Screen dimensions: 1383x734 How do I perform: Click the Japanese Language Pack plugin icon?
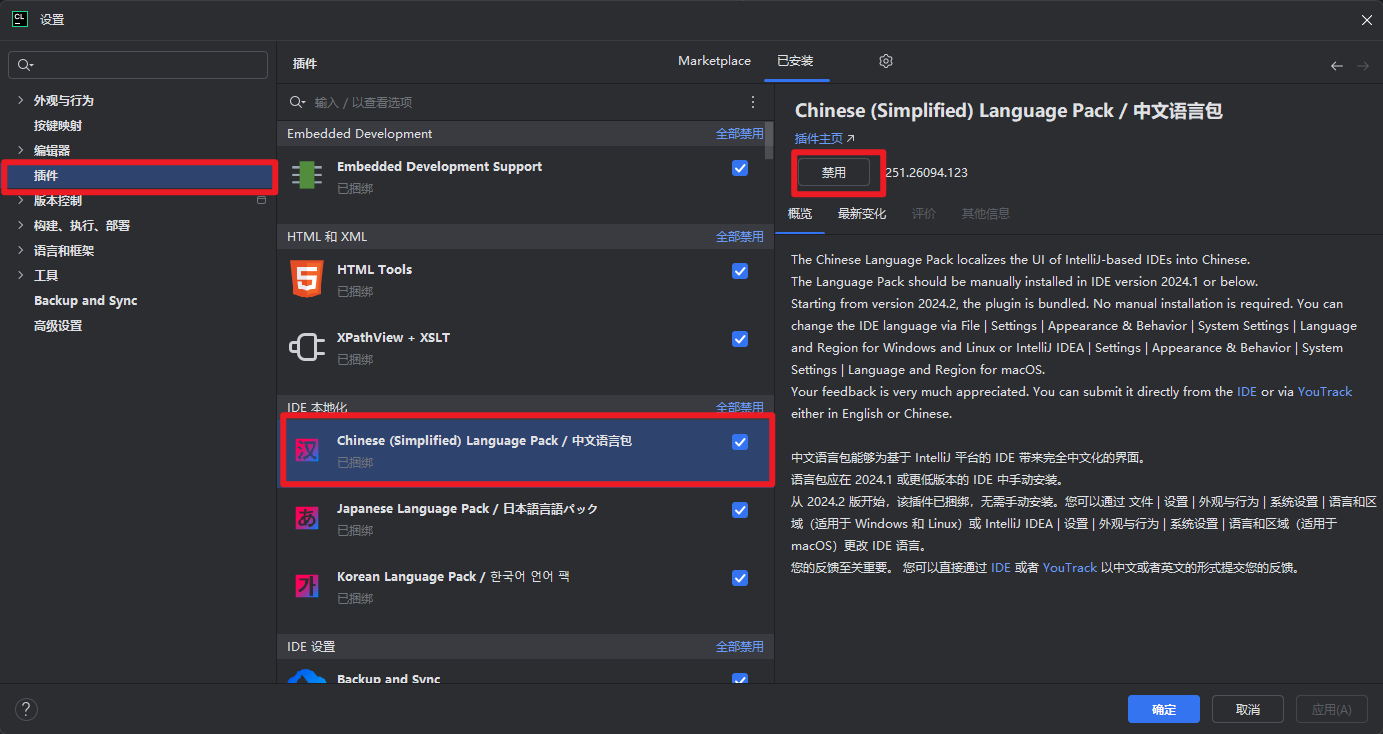click(307, 518)
